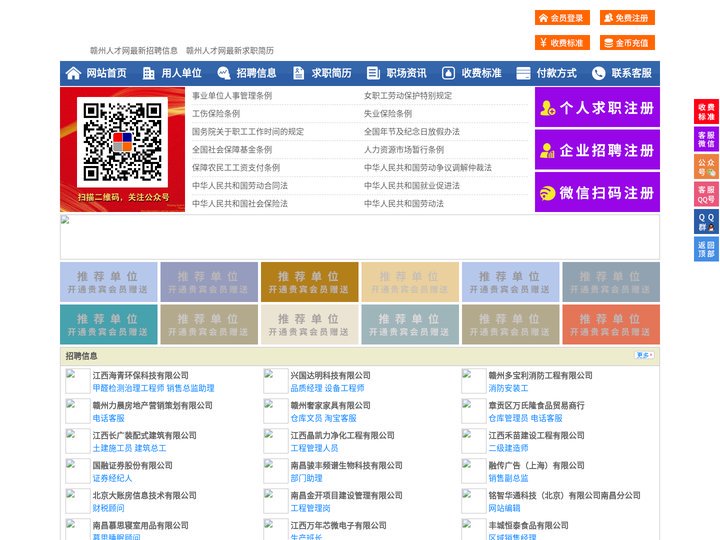The image size is (720, 540).
Task: Click the logo image for 国融证券股份有限公司
Action: [78, 471]
